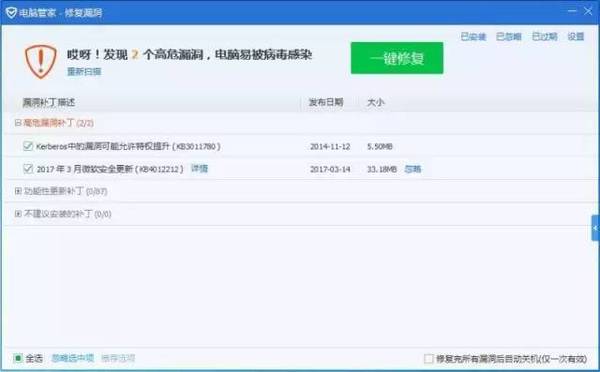Image resolution: width=600 pixels, height=372 pixels.
Task: Switch to the 已忽略 tab
Action: (x=509, y=37)
